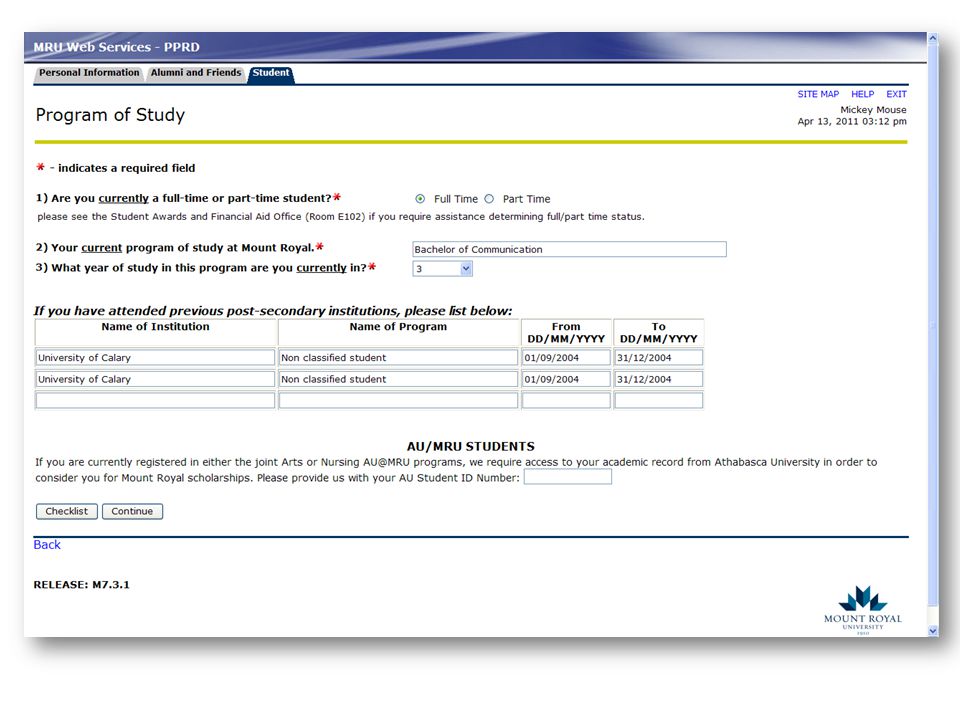The height and width of the screenshot is (720, 960).
Task: Click the 'From DD/MM/YYYY' column header
Action: (566, 332)
